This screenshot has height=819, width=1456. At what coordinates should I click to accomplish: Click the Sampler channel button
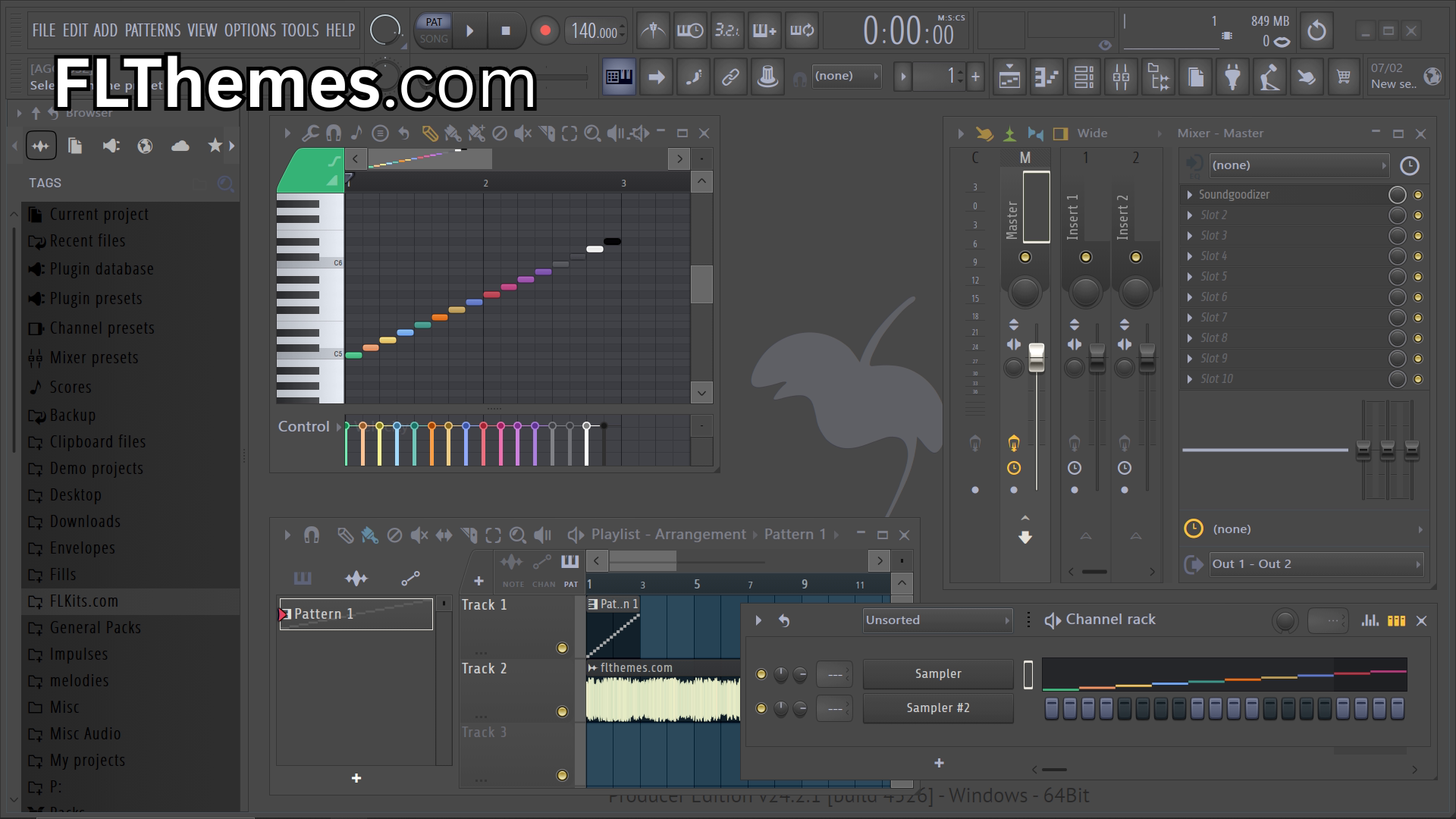938,674
